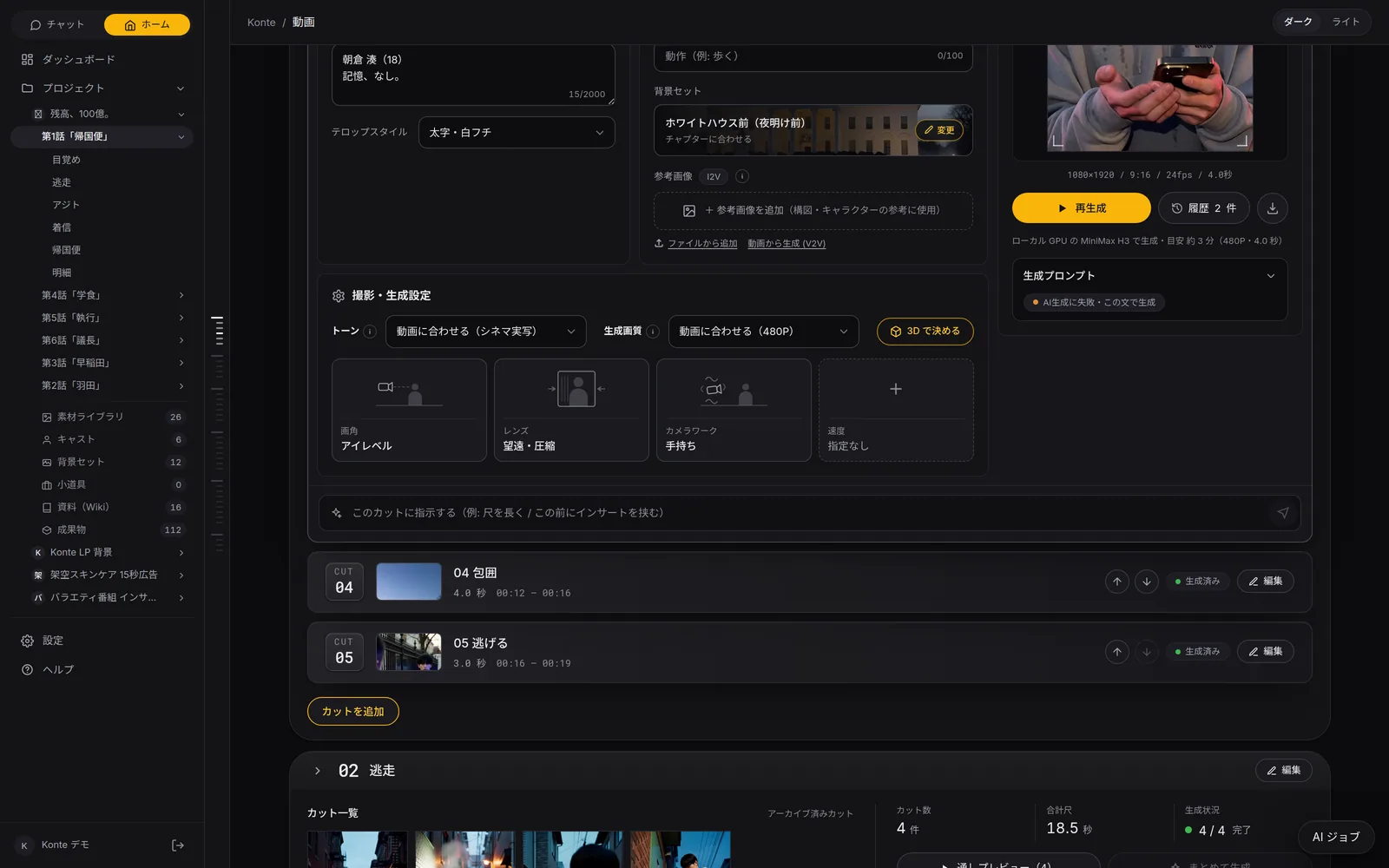This screenshot has width=1389, height=868.
Task: Click the cut 05 逃げる thumbnail
Action: coord(409,652)
